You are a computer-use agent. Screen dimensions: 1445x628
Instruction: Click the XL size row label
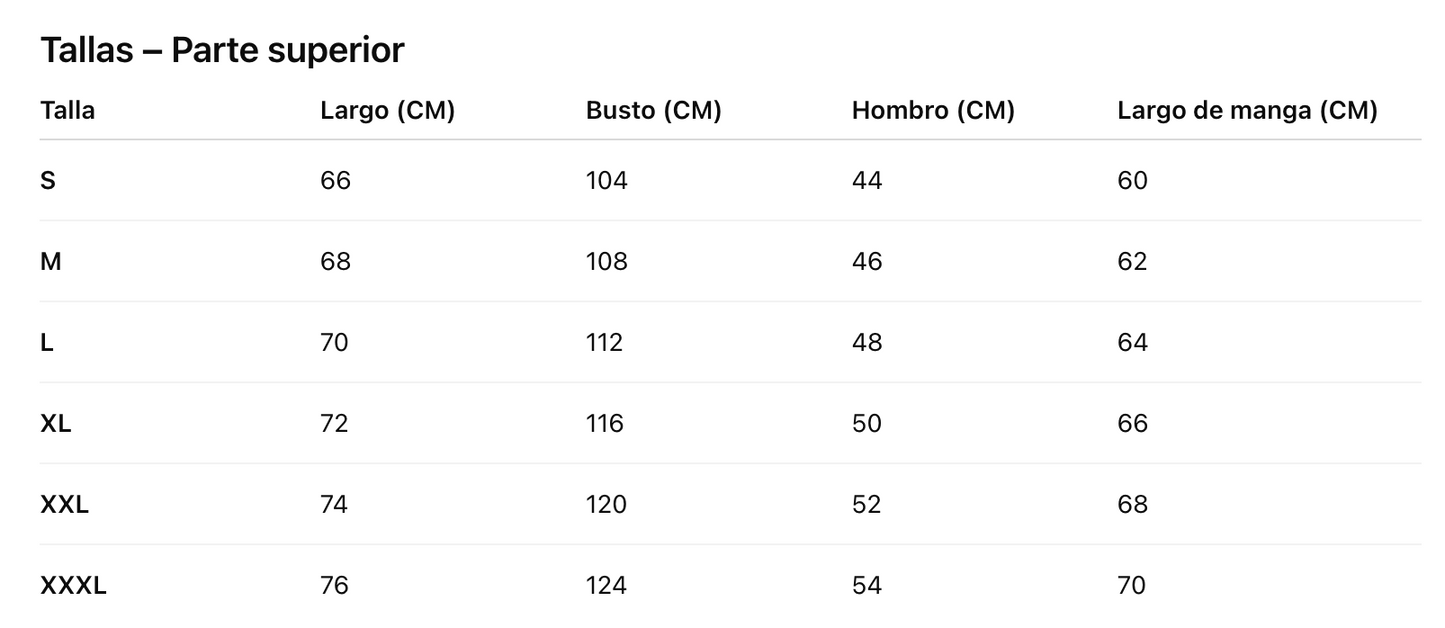click(56, 424)
